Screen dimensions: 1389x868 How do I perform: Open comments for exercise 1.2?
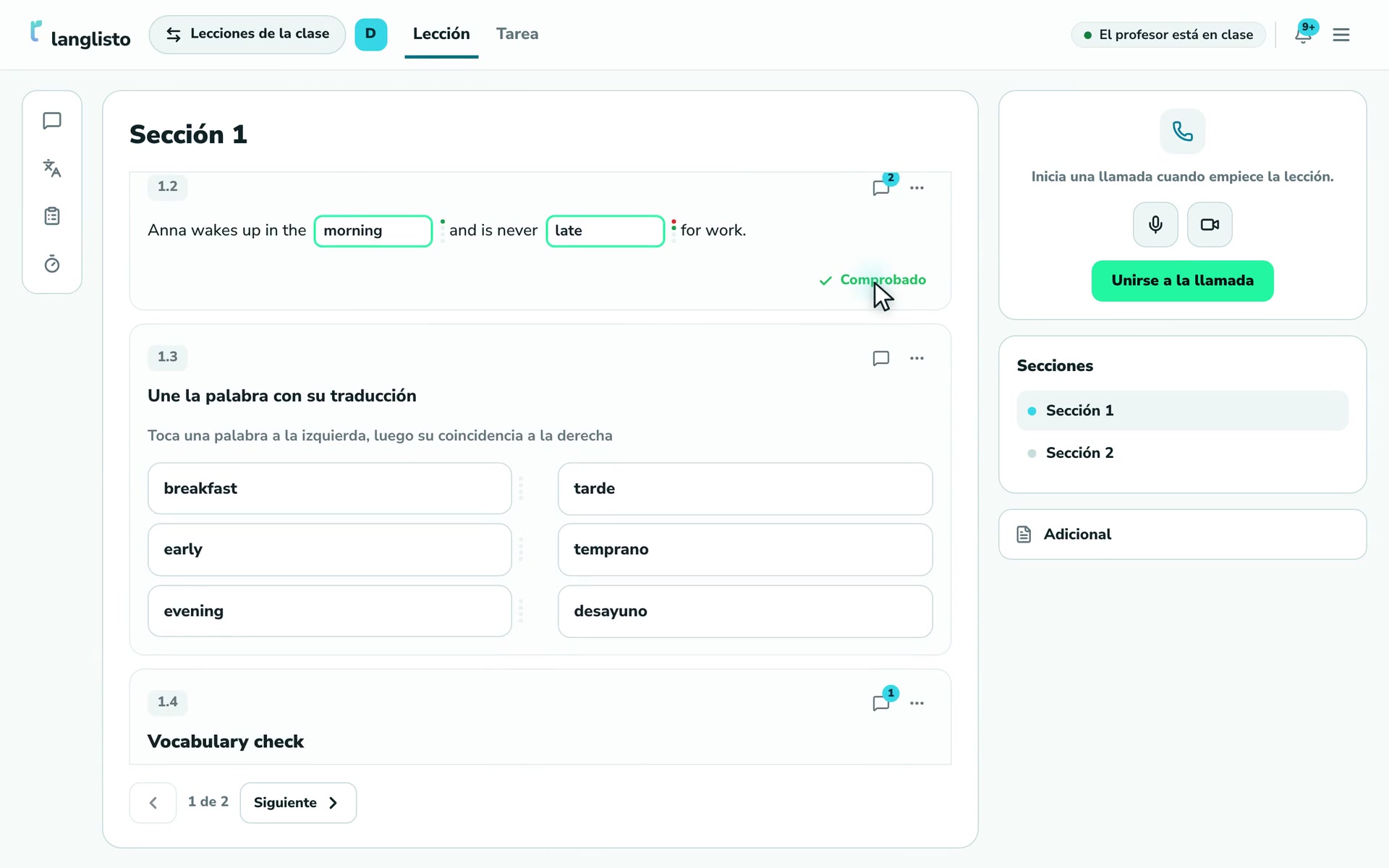pyautogui.click(x=881, y=187)
